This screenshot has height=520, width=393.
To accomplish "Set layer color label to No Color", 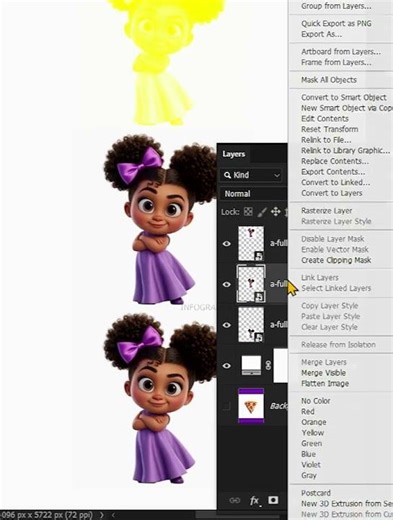I will tap(315, 401).
